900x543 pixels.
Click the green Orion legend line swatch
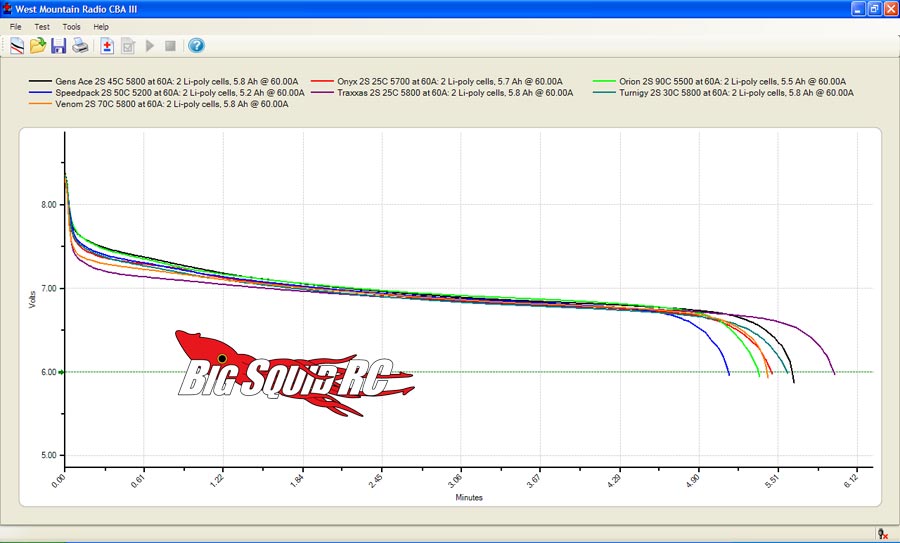tap(604, 82)
